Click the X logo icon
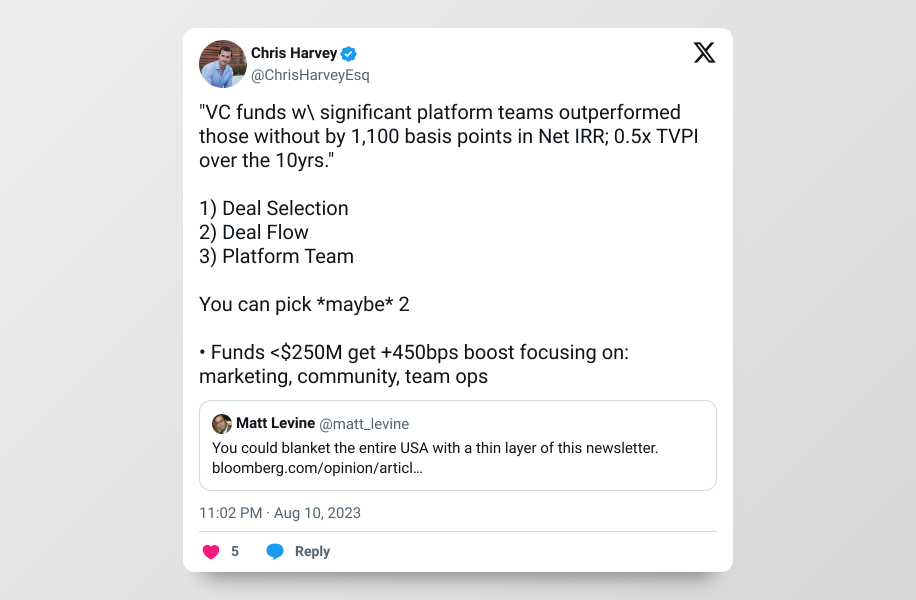Image resolution: width=916 pixels, height=600 pixels. (704, 53)
